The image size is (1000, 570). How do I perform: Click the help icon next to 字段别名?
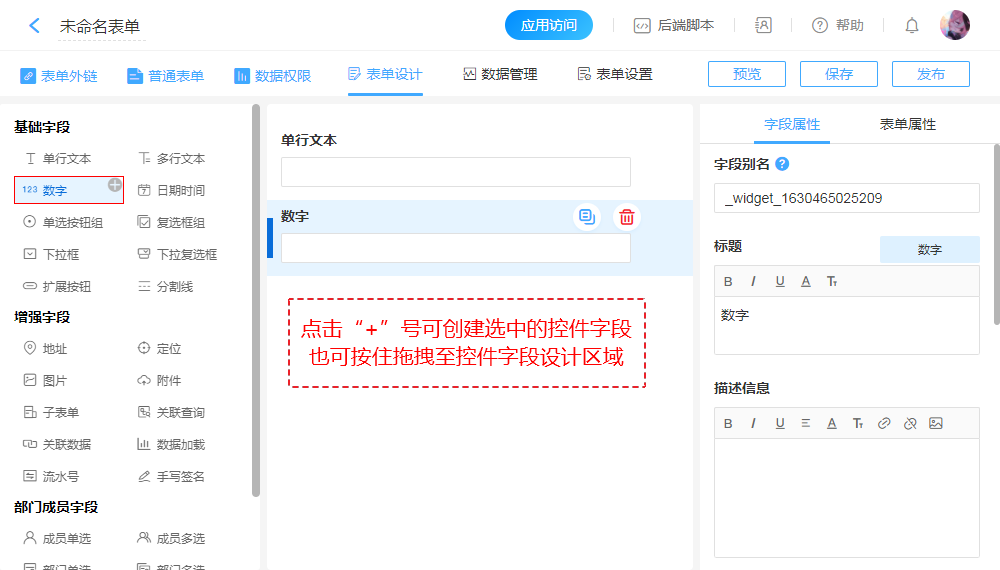pos(782,164)
